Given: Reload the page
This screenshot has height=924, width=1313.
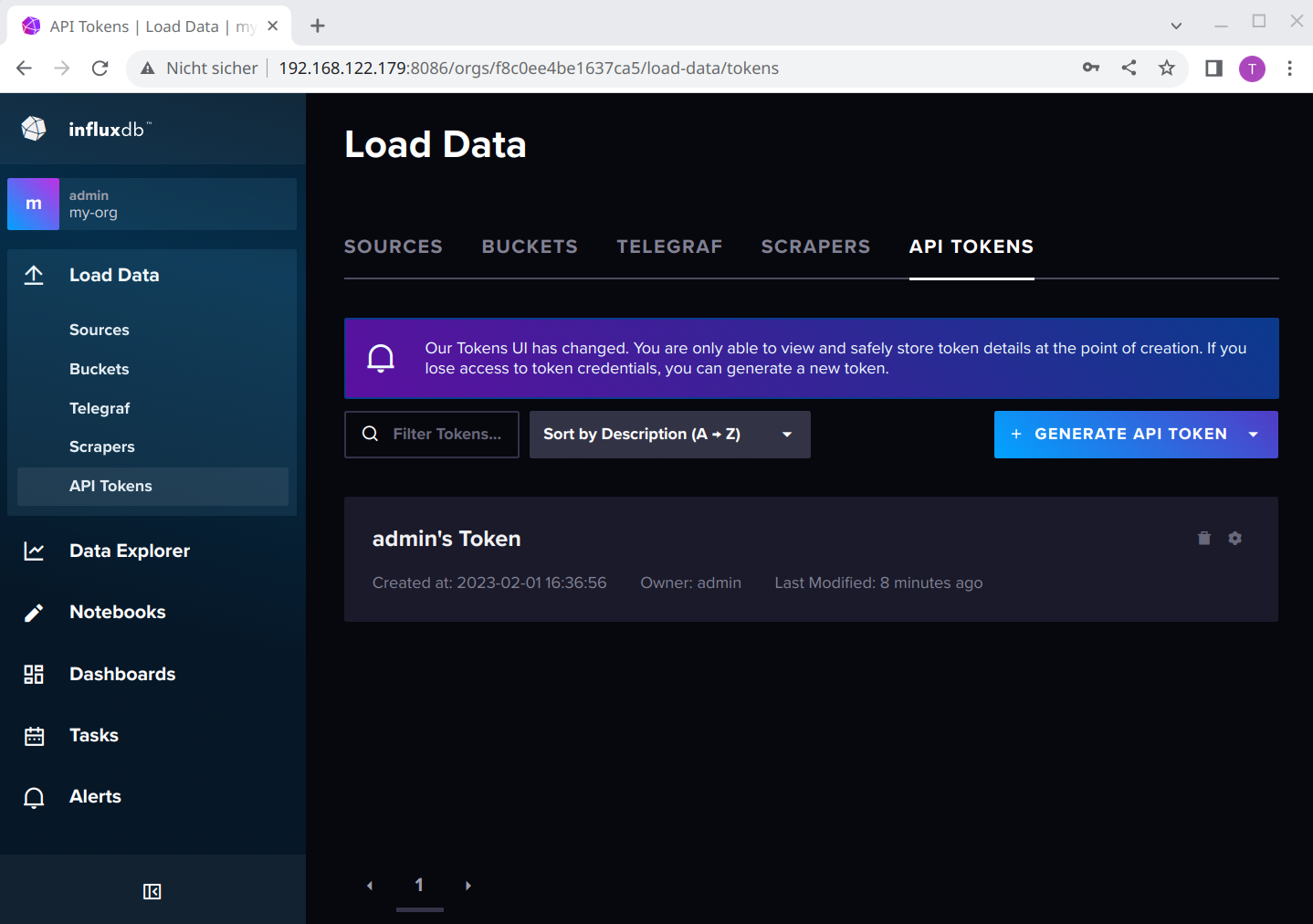Looking at the screenshot, I should pos(100,68).
